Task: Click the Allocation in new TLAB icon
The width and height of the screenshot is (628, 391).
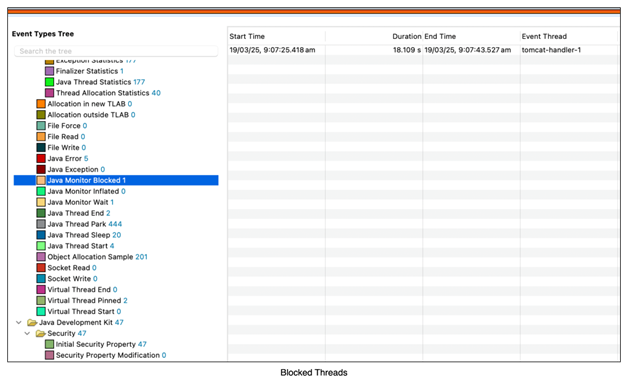Action: point(41,104)
